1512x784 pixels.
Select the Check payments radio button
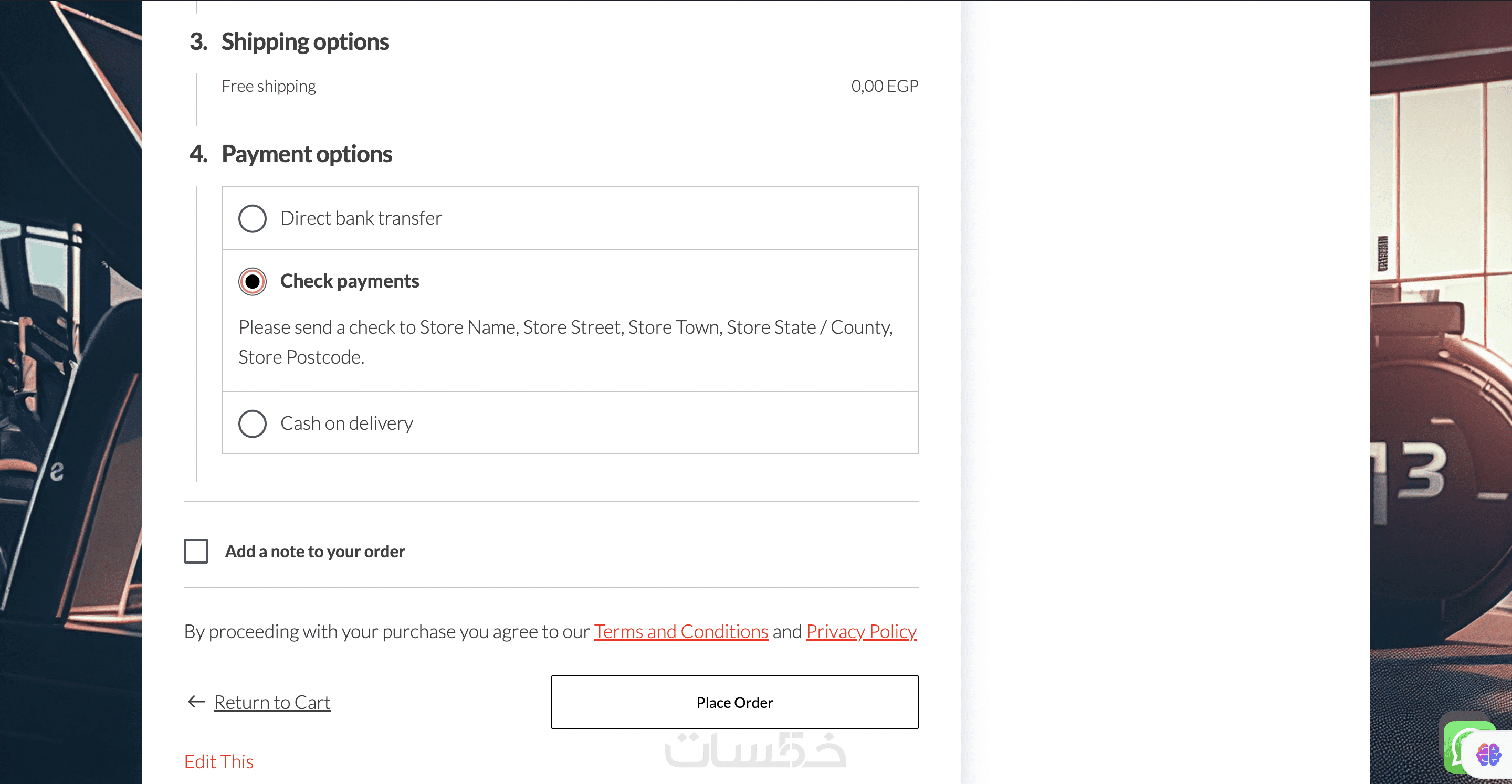coord(253,282)
